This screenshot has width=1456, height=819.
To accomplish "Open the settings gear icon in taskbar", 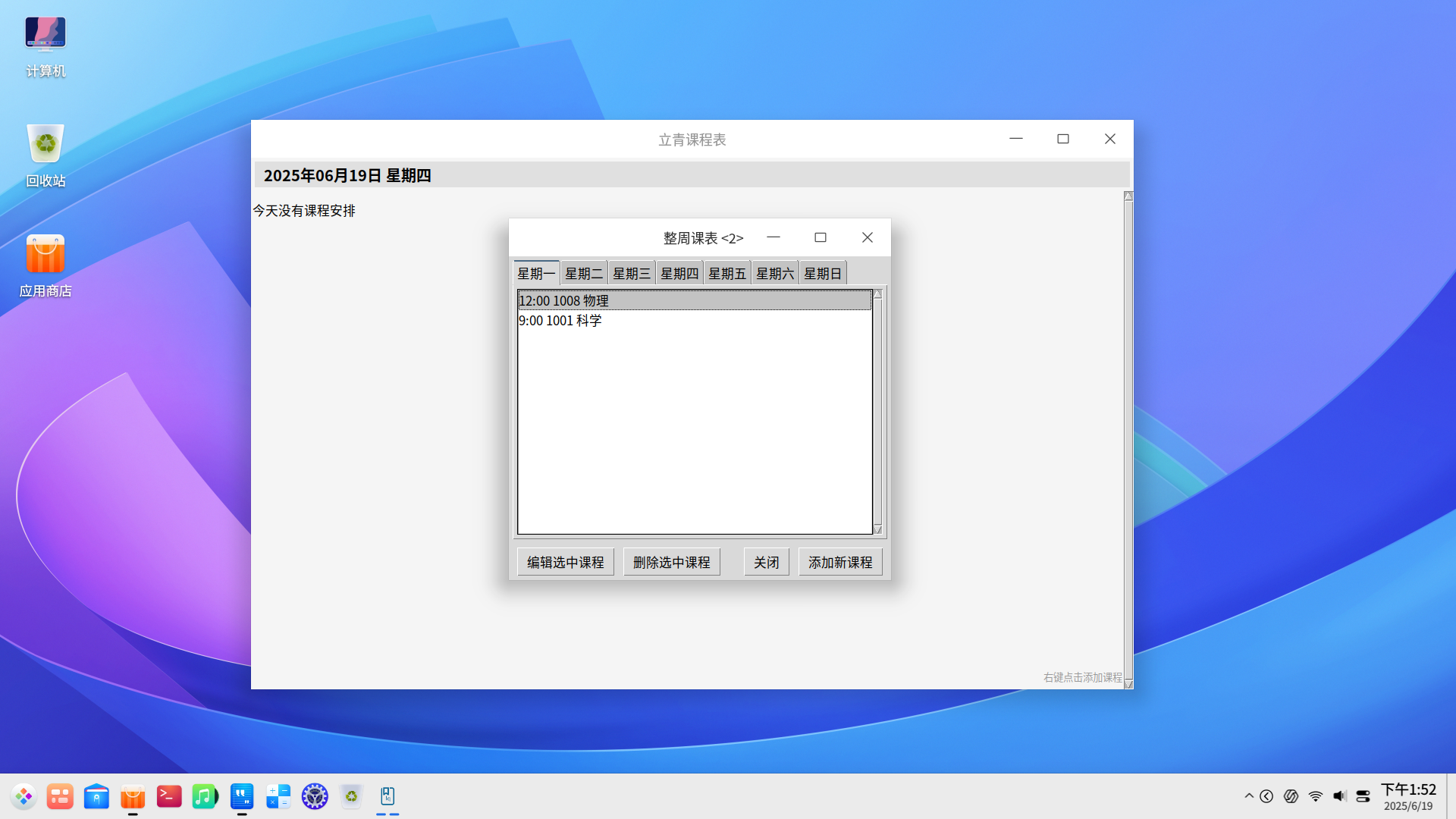I will (315, 796).
